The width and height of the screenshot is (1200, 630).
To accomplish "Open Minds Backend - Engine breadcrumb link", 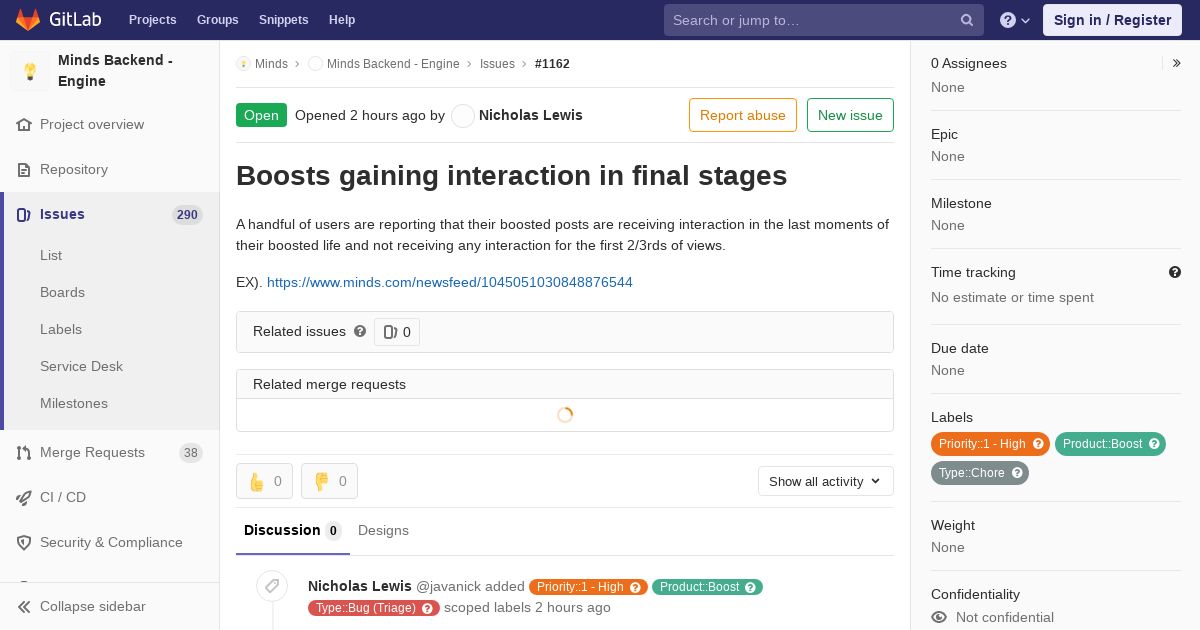I will pyautogui.click(x=393, y=64).
